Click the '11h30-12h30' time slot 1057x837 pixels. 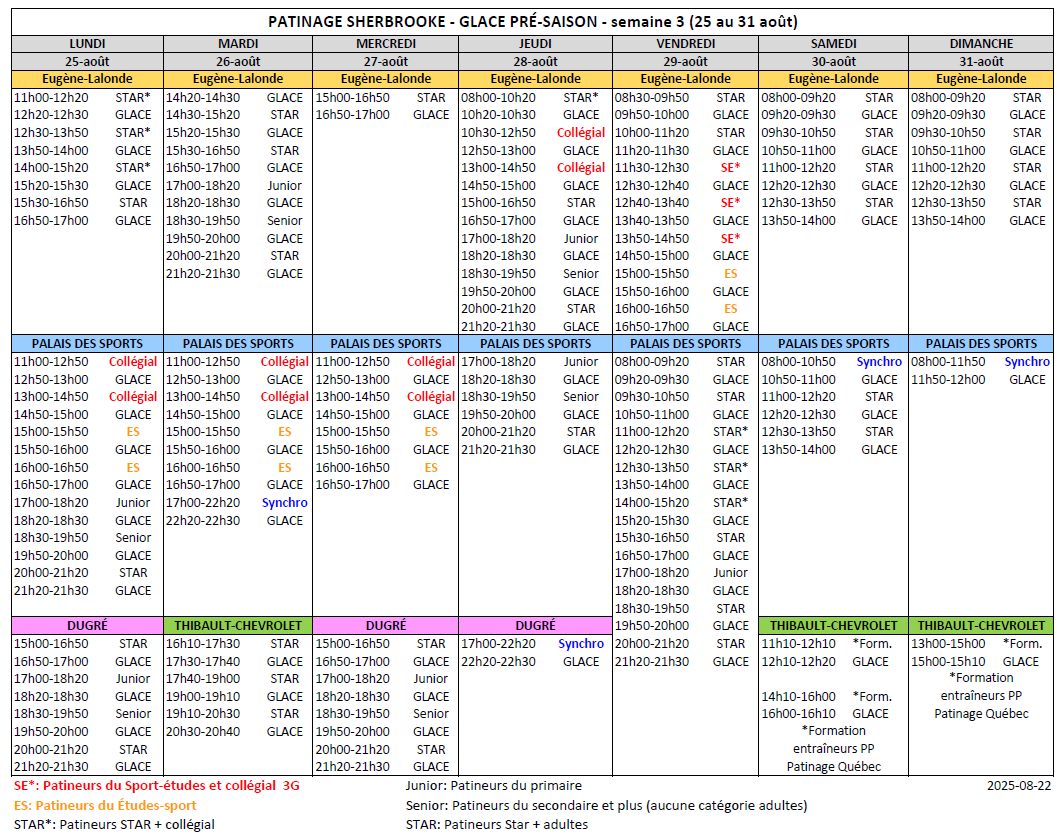point(652,168)
